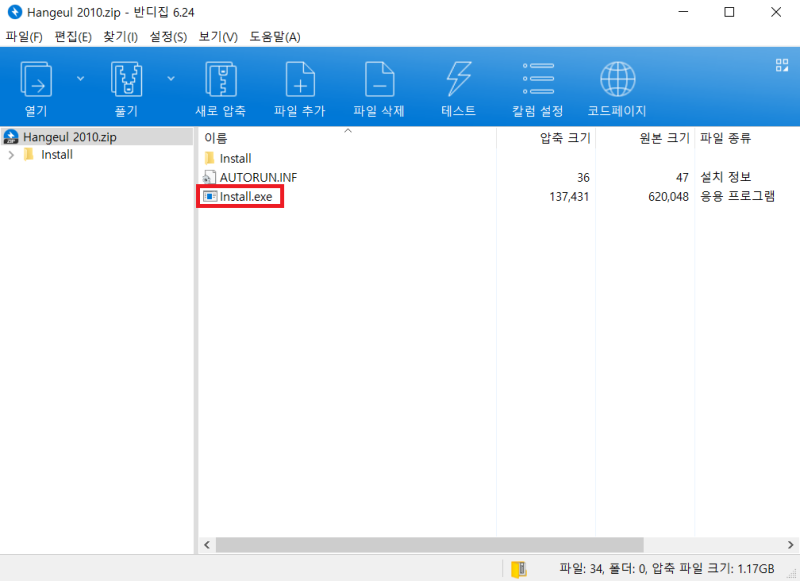
Task: Select Install folder label in tree
Action: click(x=57, y=155)
